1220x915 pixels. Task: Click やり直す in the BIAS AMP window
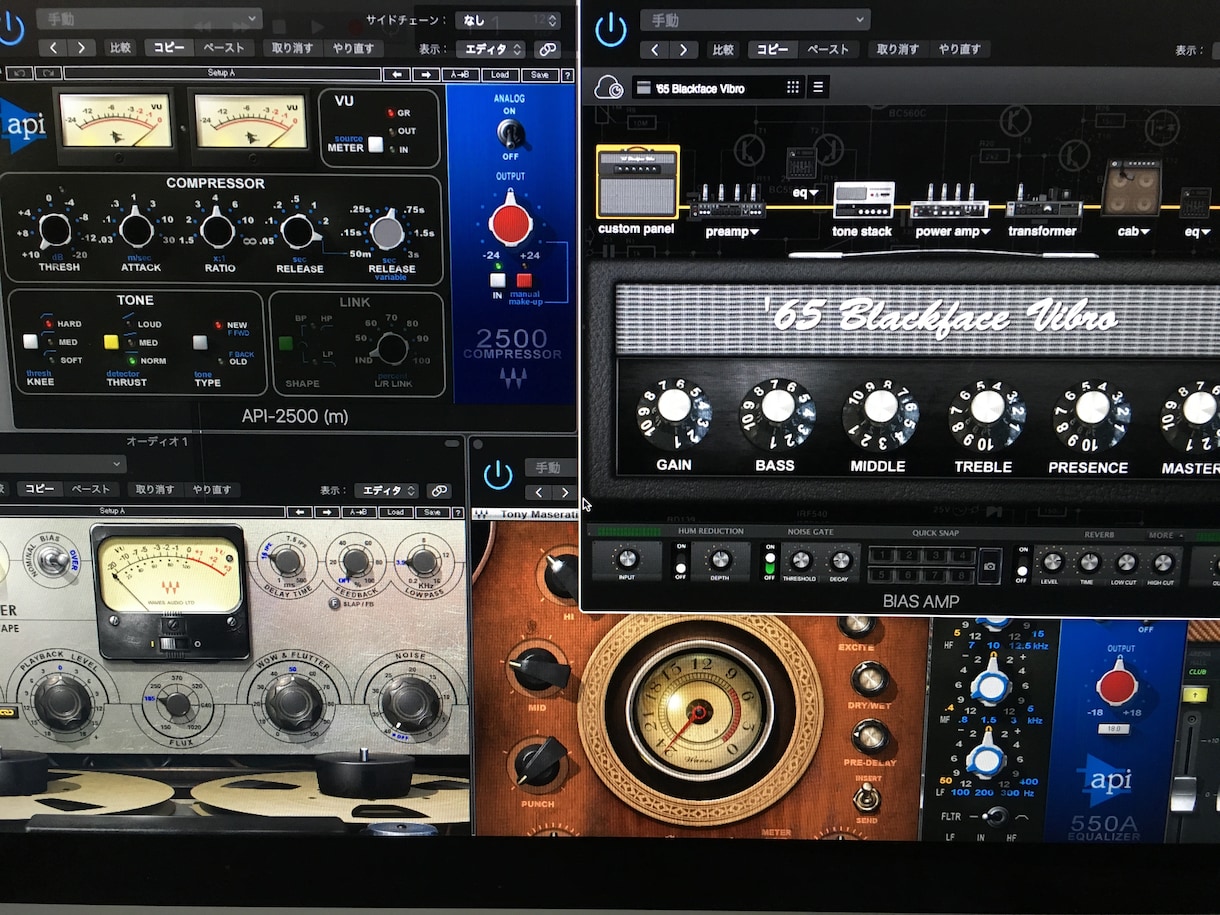[958, 49]
